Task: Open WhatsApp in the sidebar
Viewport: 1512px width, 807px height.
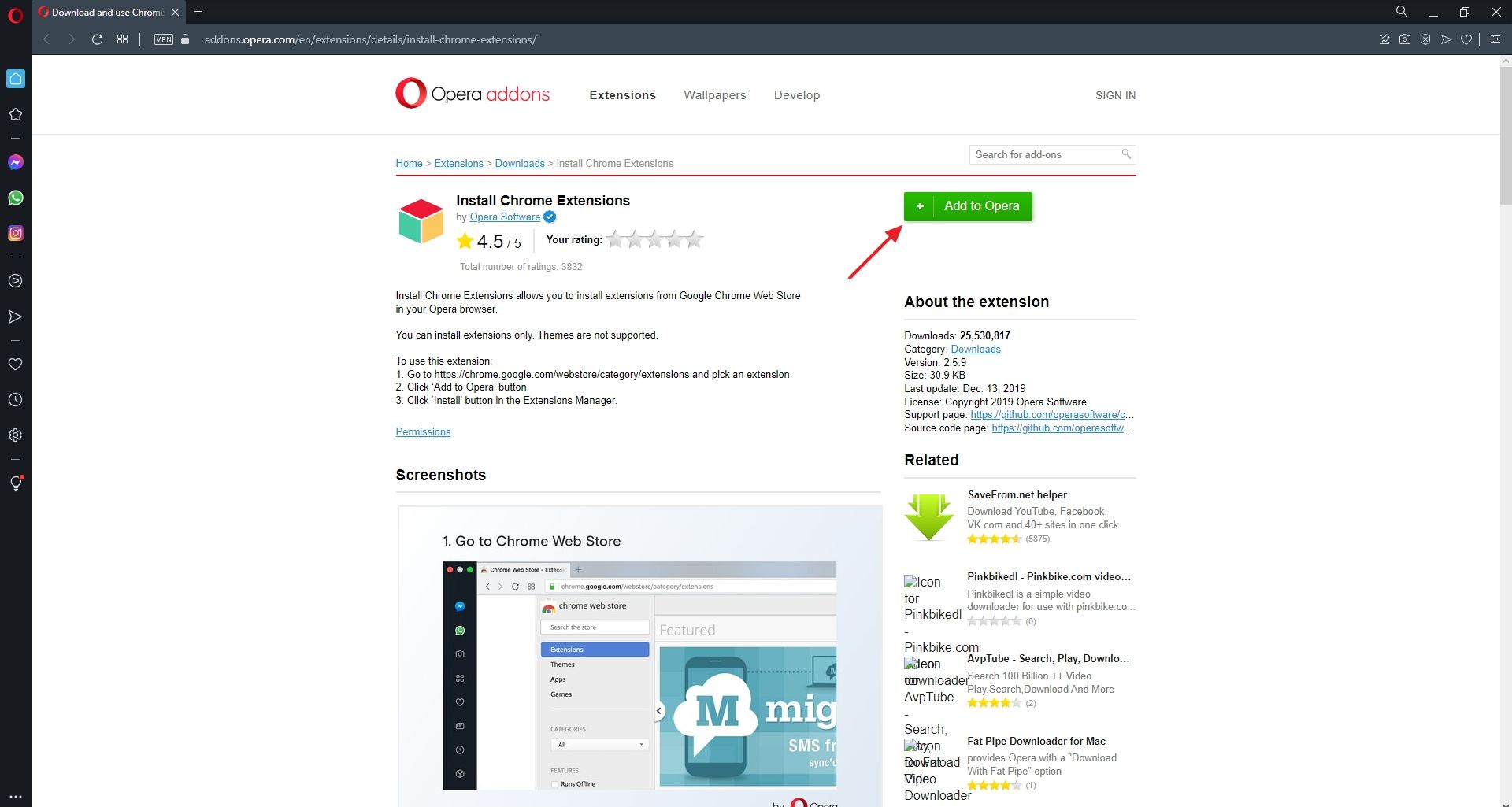Action: point(16,198)
